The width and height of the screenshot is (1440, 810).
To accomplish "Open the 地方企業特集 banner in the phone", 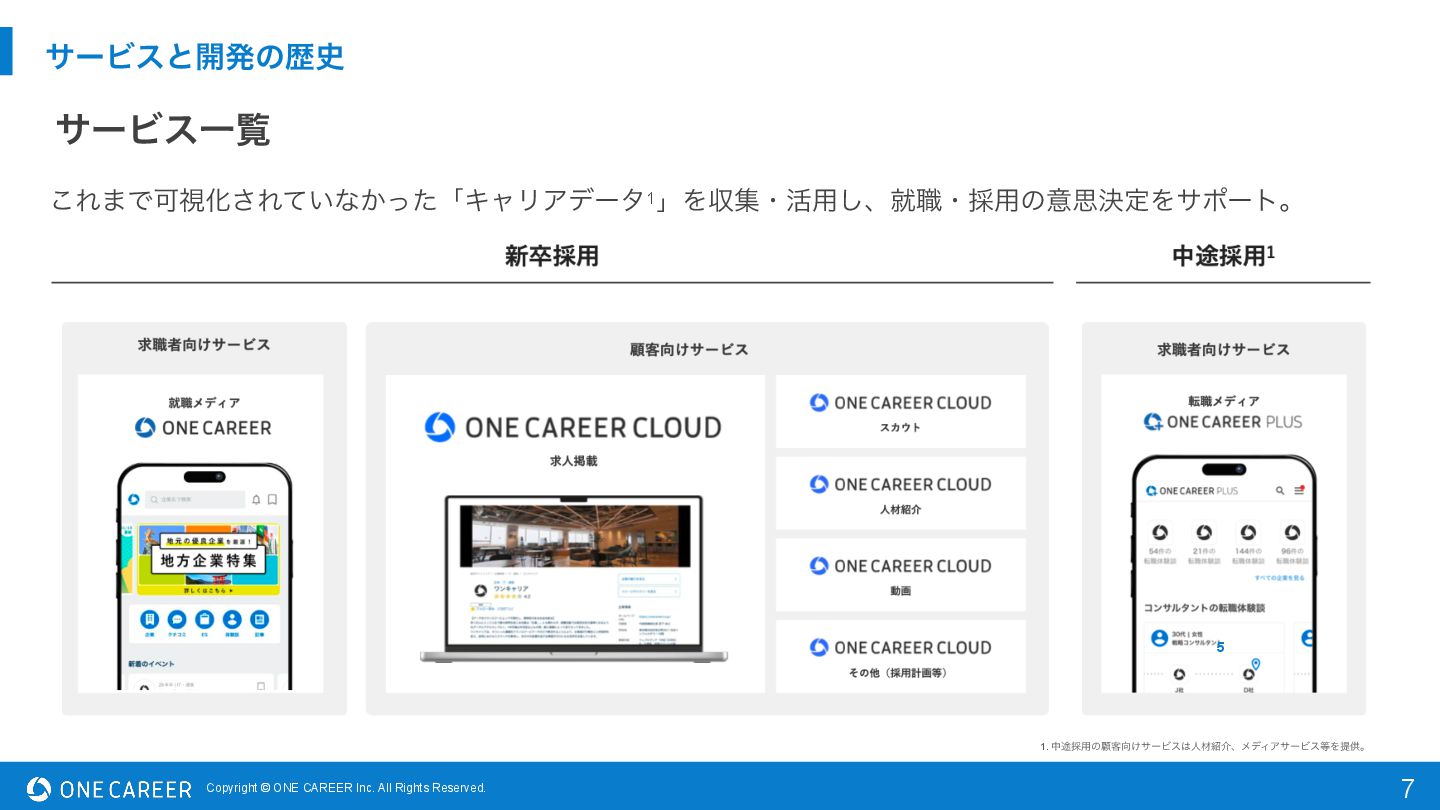I will click(208, 559).
